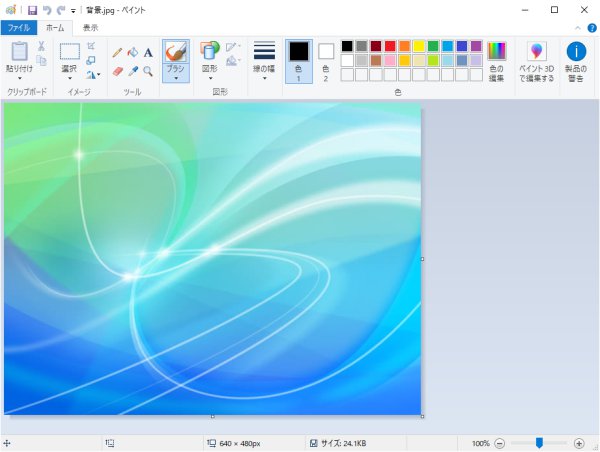This screenshot has height=452, width=600.
Task: Pick the dark red color swatch
Action: (x=376, y=46)
